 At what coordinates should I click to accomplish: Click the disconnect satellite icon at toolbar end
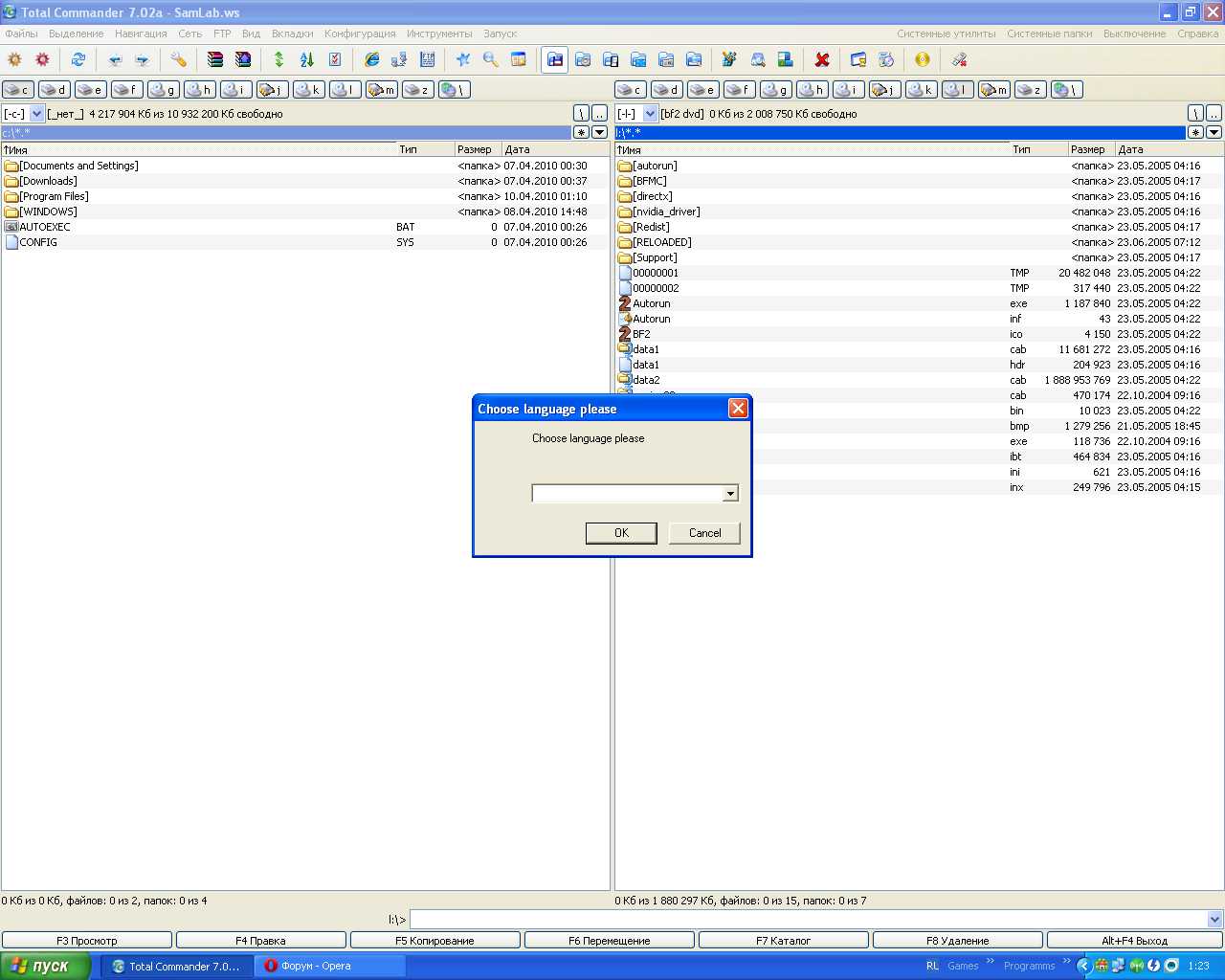pos(959,59)
